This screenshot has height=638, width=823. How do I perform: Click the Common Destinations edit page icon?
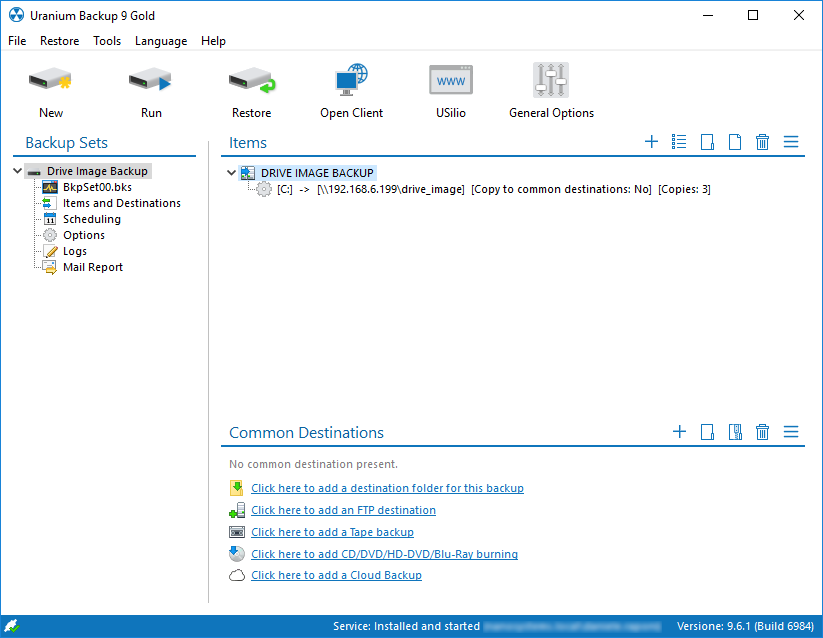(x=707, y=432)
